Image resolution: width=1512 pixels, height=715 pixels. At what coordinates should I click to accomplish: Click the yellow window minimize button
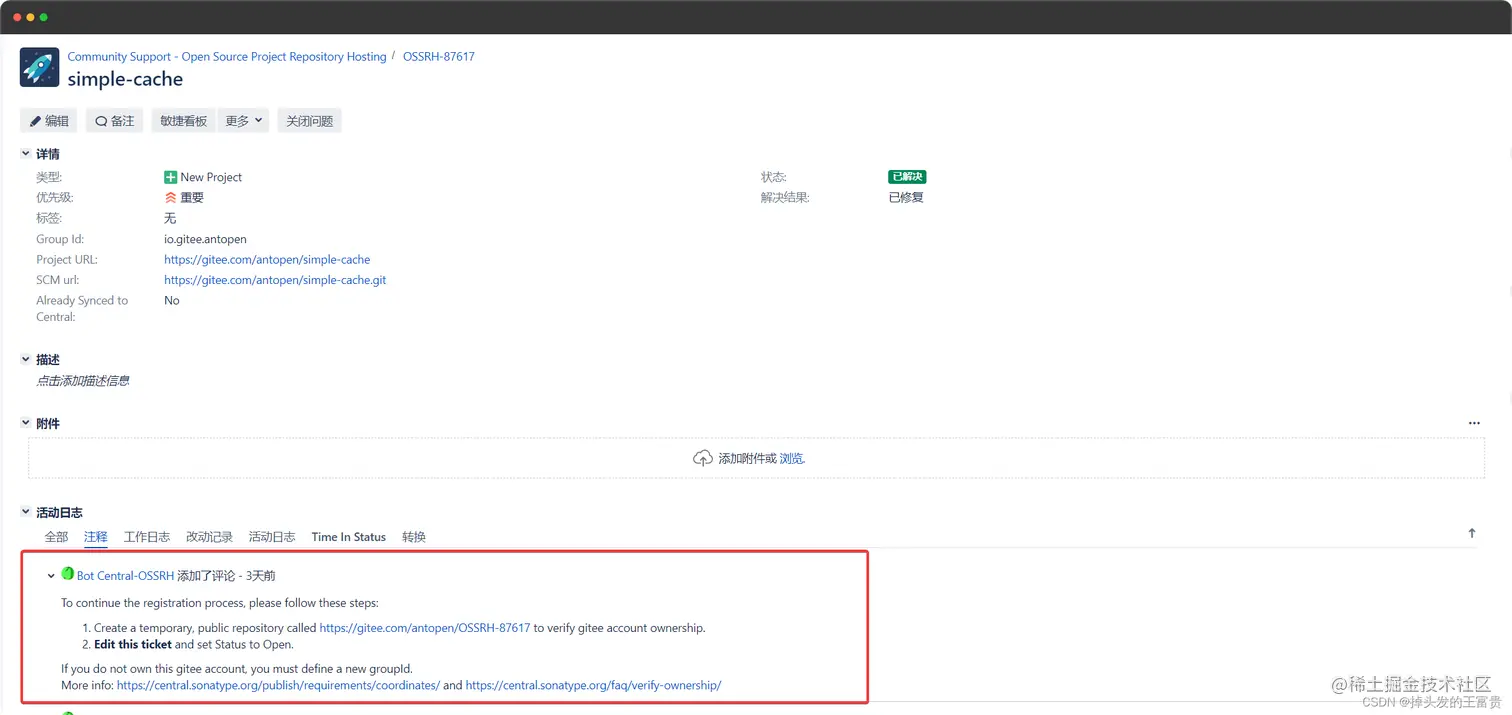pyautogui.click(x=30, y=17)
